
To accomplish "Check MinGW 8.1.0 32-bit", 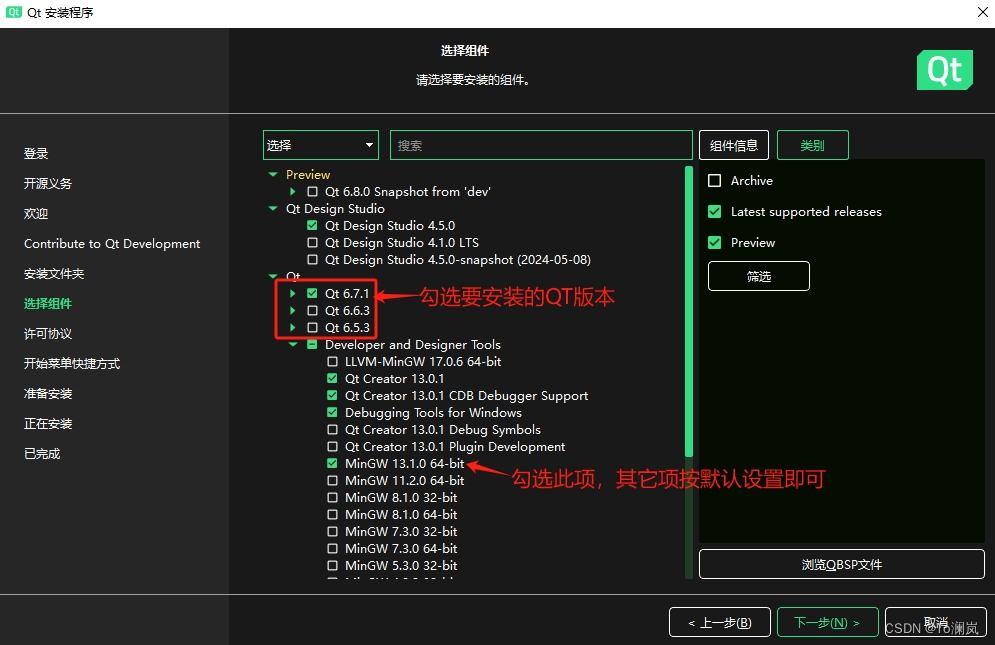I will pos(332,498).
